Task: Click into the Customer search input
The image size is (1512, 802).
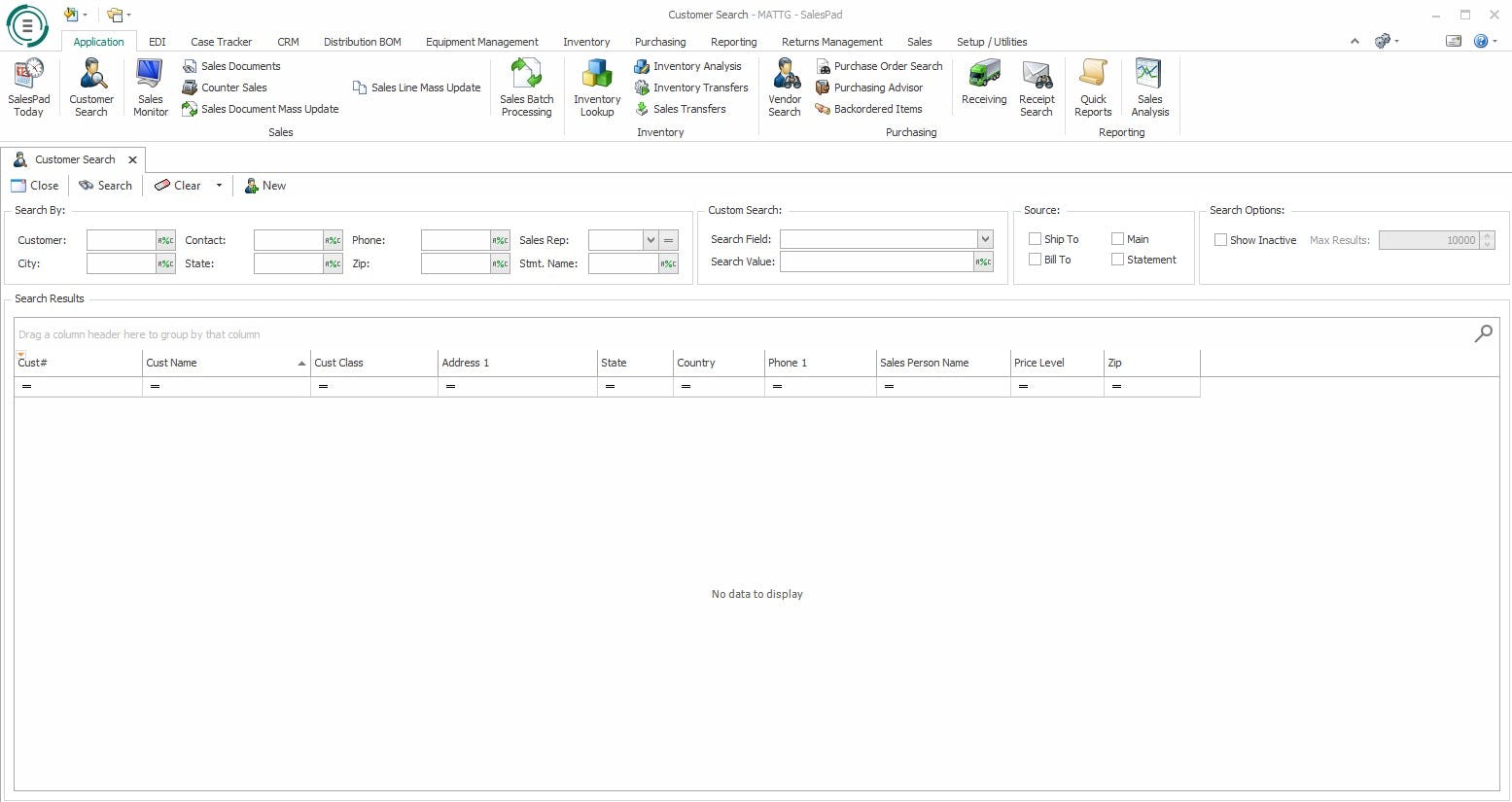Action: pyautogui.click(x=122, y=240)
